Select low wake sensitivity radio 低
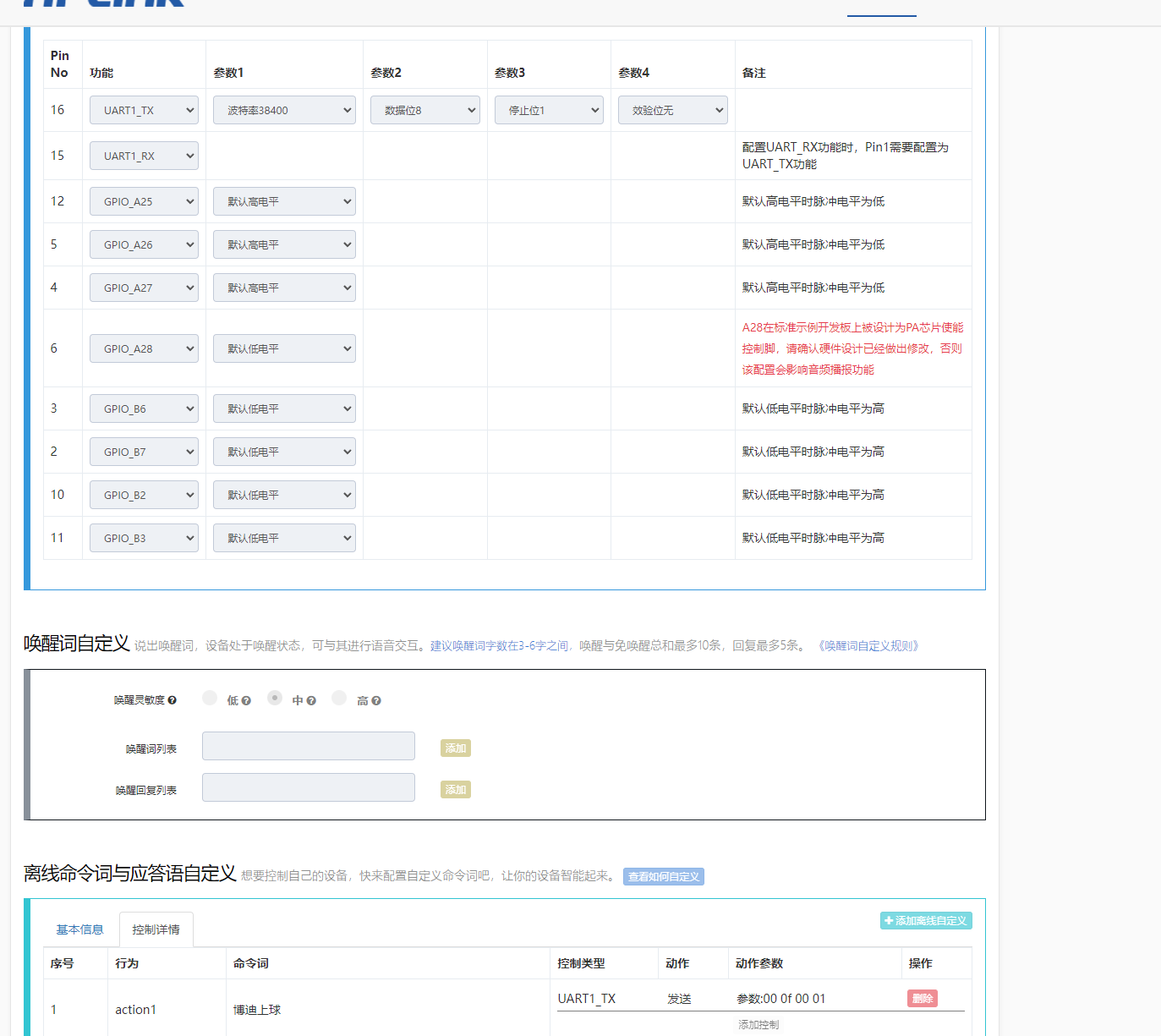The image size is (1161, 1036). (x=210, y=698)
